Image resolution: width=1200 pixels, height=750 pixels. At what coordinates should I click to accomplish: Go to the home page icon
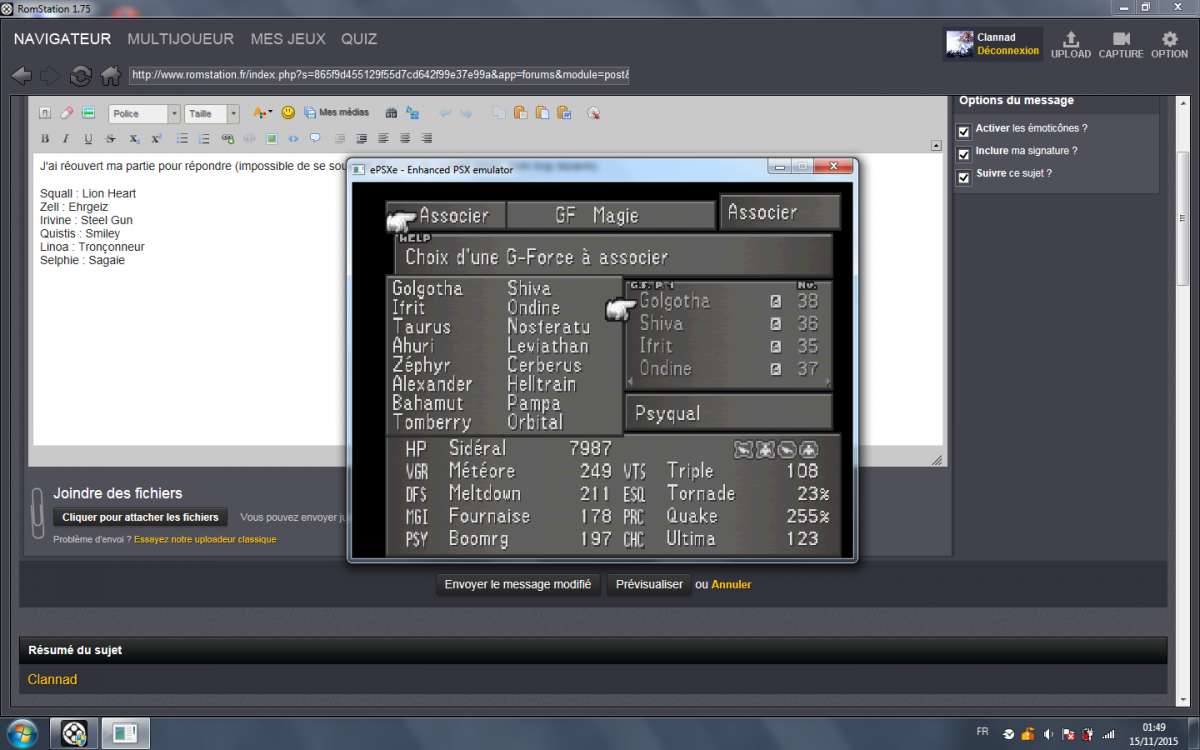(111, 75)
